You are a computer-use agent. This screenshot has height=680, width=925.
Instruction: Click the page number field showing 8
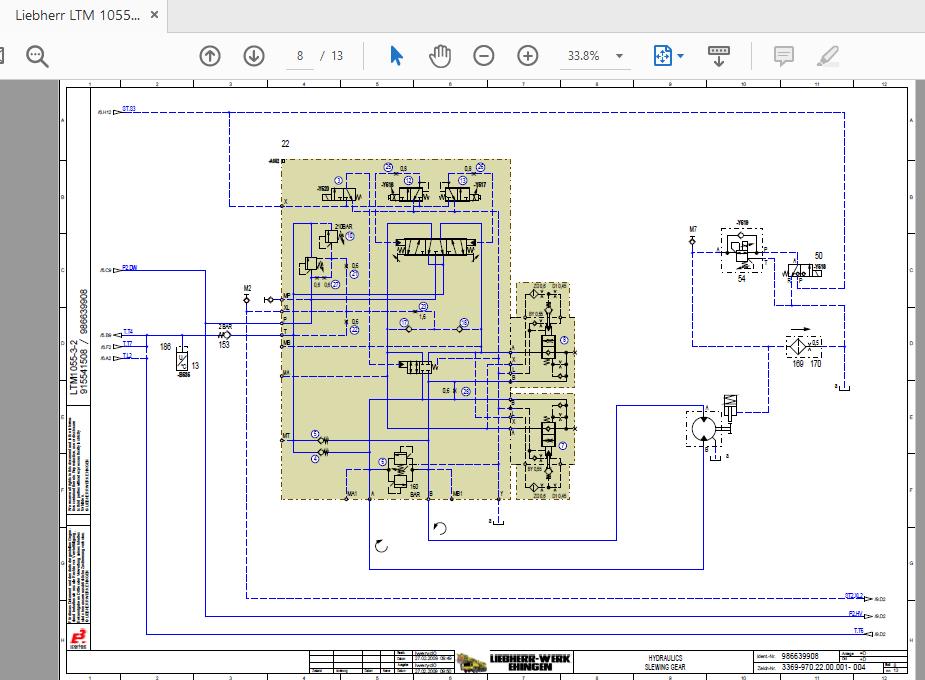point(298,55)
